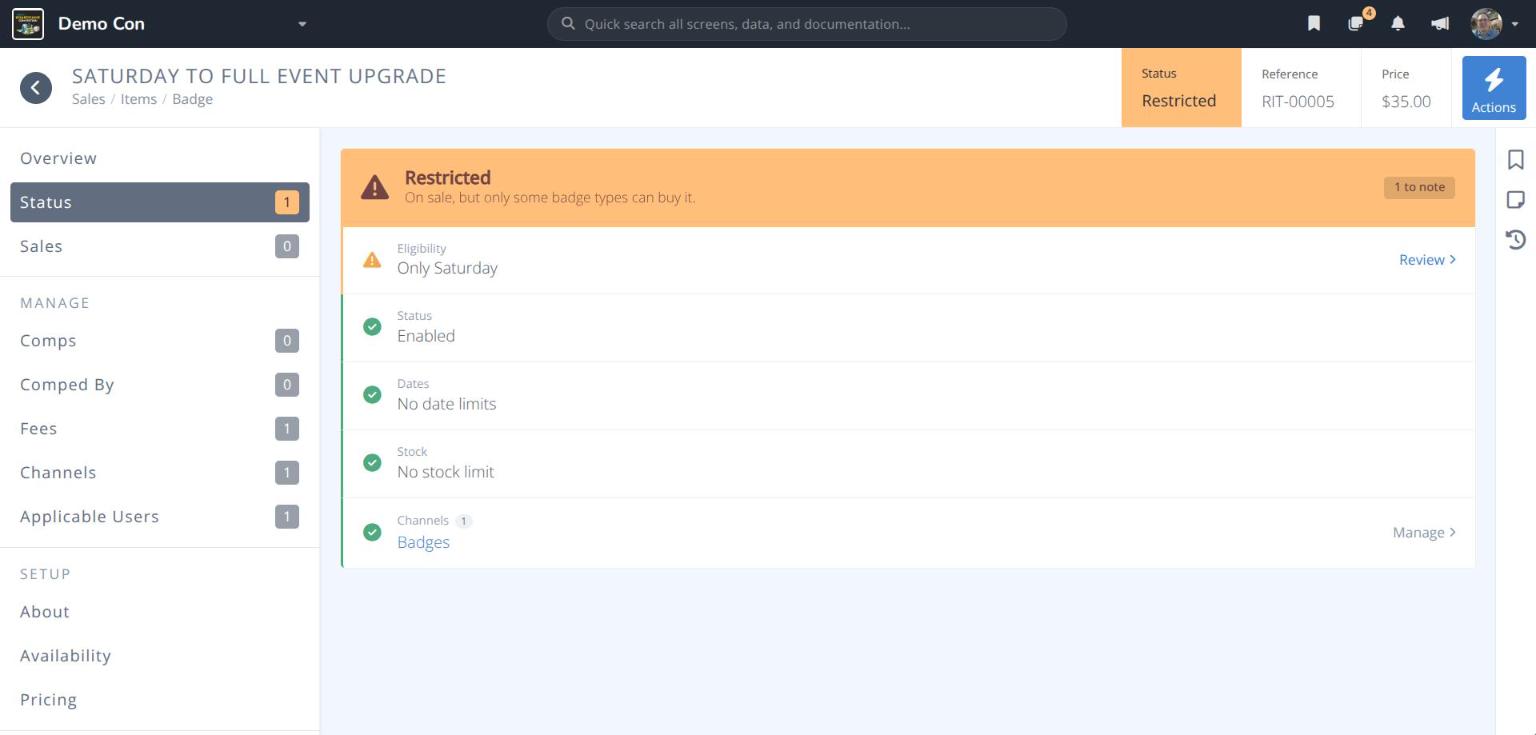Select Status in sidebar
The image size is (1536, 735).
160,202
